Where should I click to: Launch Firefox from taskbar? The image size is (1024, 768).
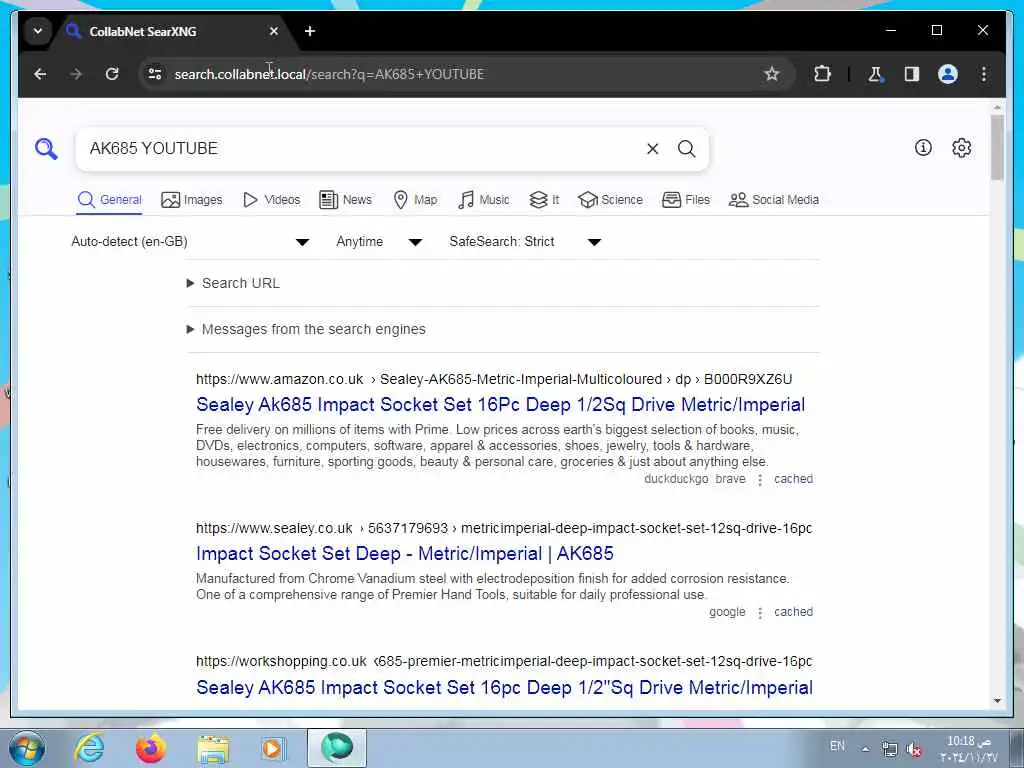(x=151, y=748)
